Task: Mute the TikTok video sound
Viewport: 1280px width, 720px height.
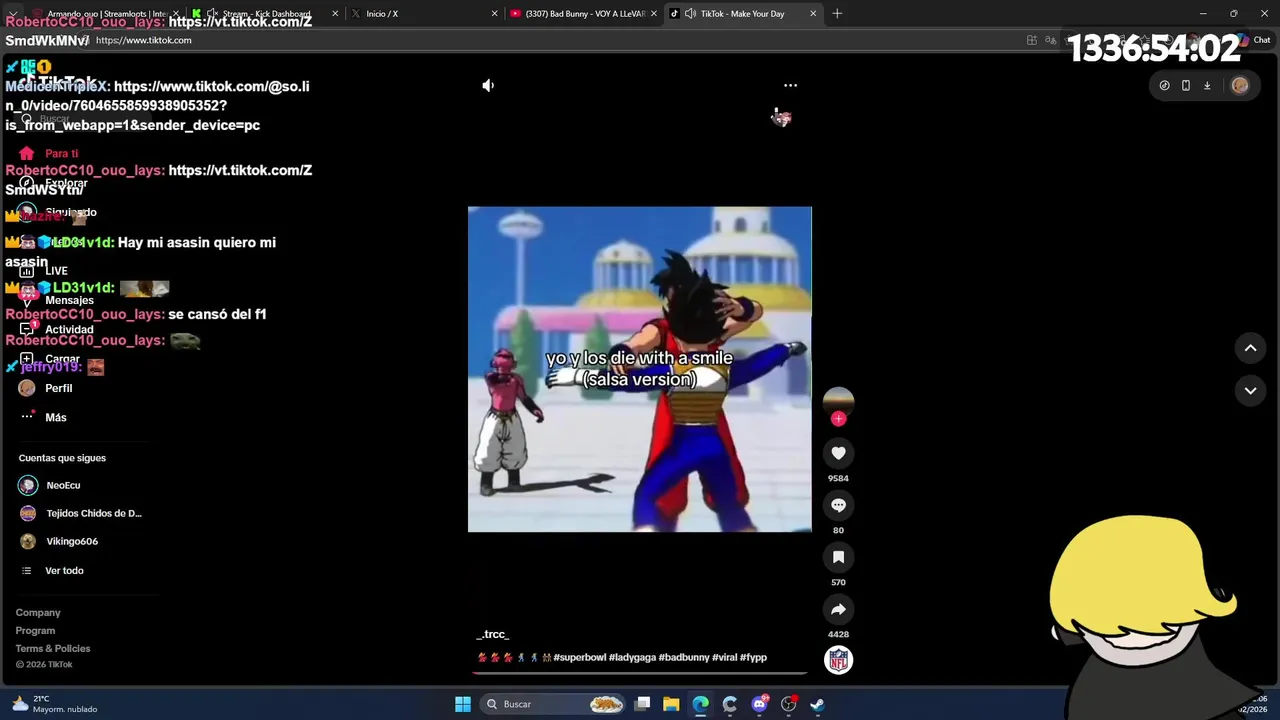Action: click(488, 86)
